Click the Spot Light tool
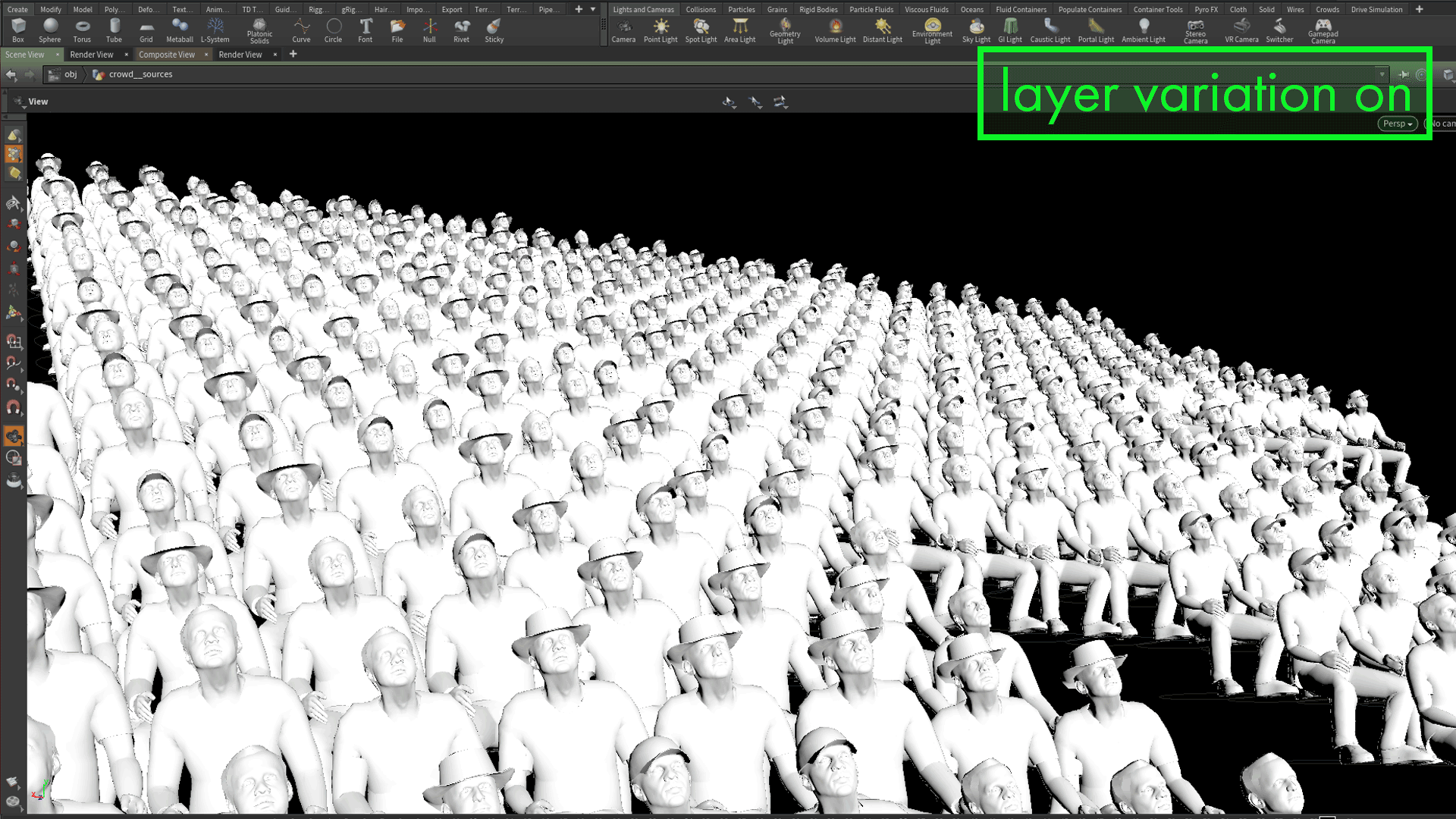The height and width of the screenshot is (819, 1456). point(701,30)
